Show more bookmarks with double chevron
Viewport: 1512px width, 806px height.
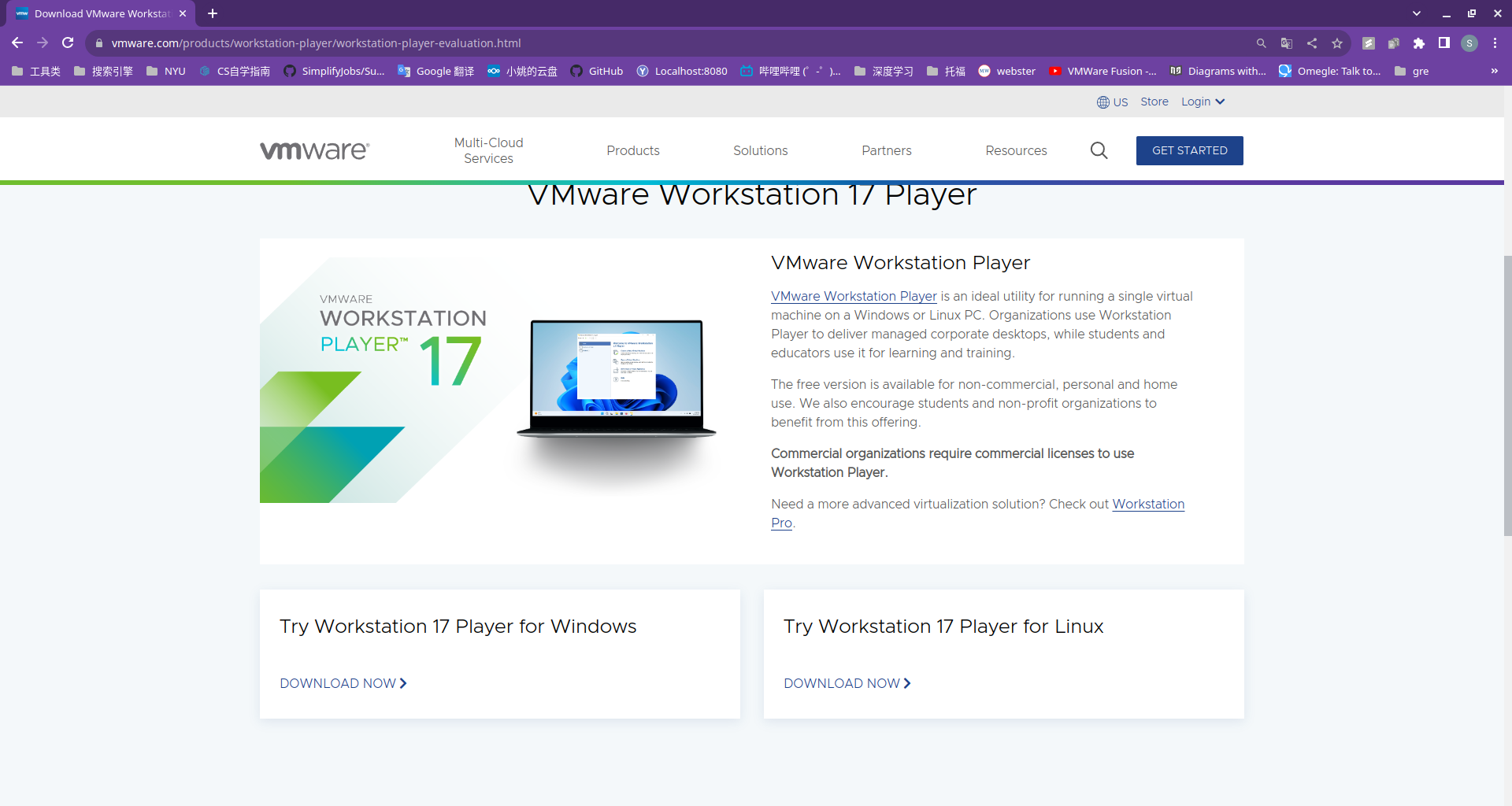point(1494,71)
